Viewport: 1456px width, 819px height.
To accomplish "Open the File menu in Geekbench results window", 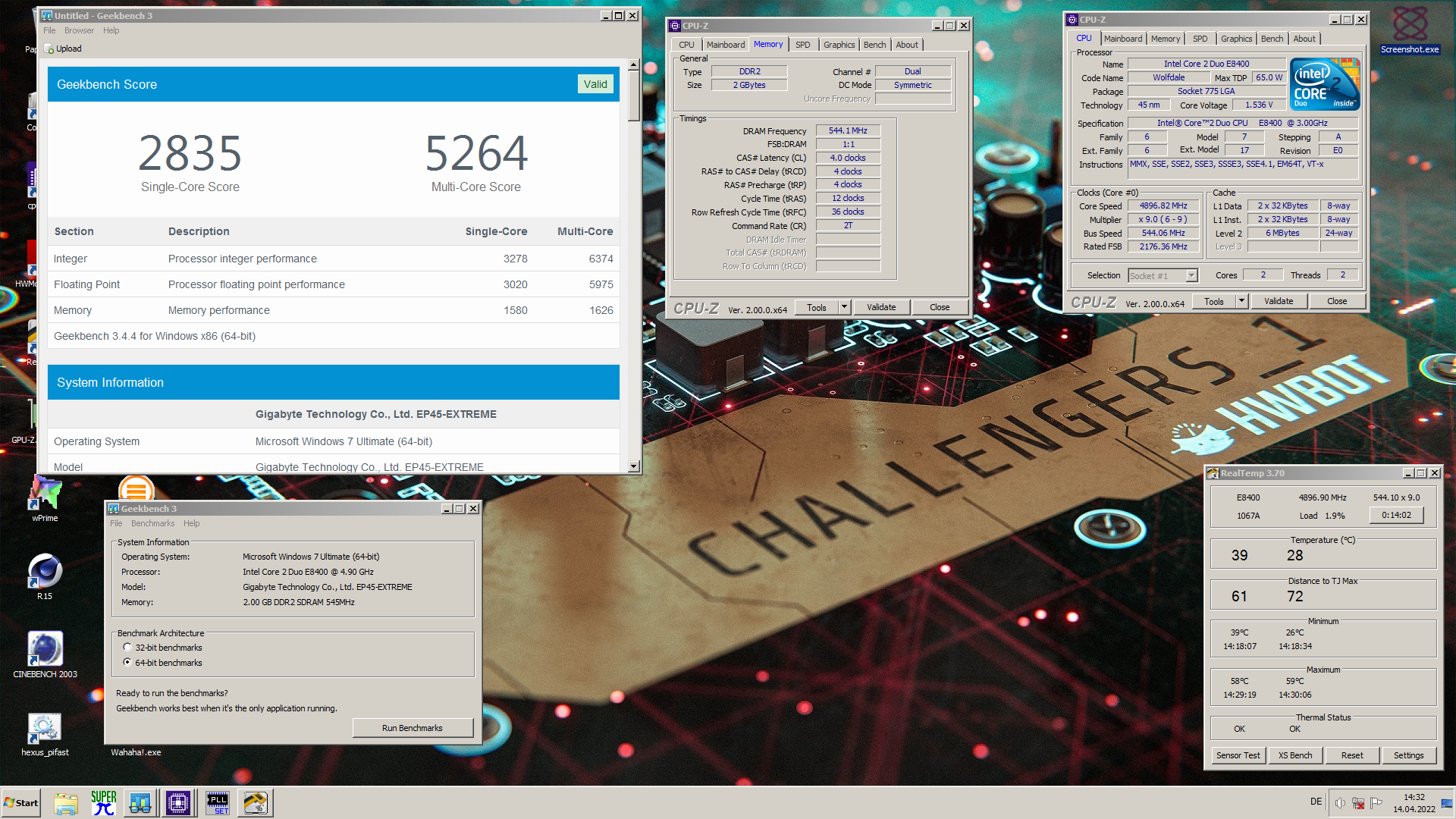I will click(49, 30).
